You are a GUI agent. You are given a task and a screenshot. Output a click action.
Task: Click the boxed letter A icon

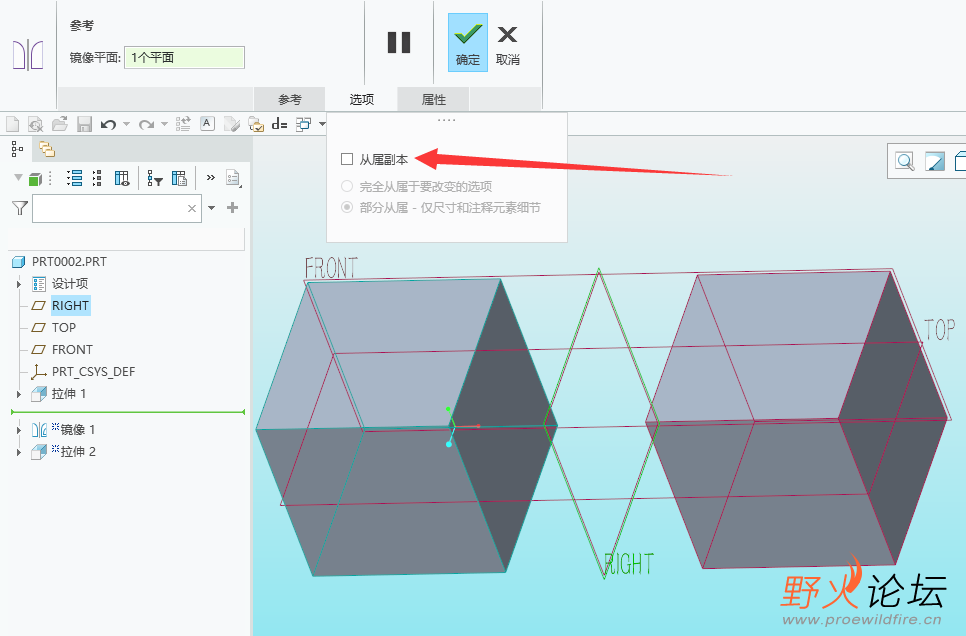[x=207, y=123]
